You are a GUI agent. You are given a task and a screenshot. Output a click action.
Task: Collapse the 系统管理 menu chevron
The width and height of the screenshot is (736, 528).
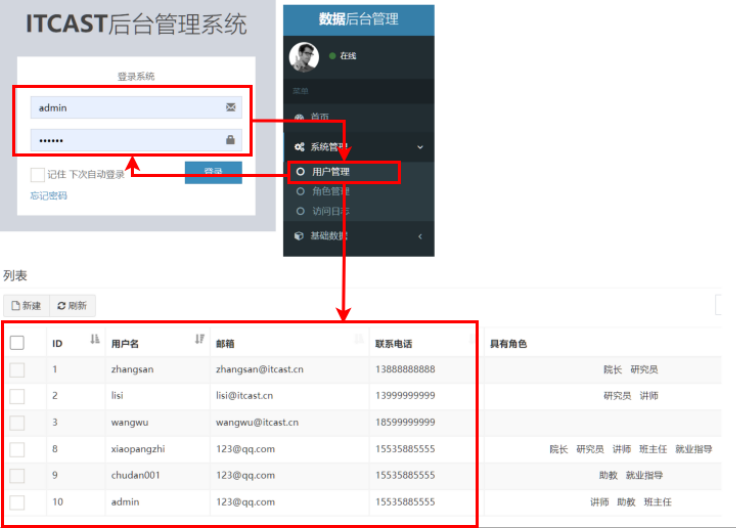(x=419, y=147)
